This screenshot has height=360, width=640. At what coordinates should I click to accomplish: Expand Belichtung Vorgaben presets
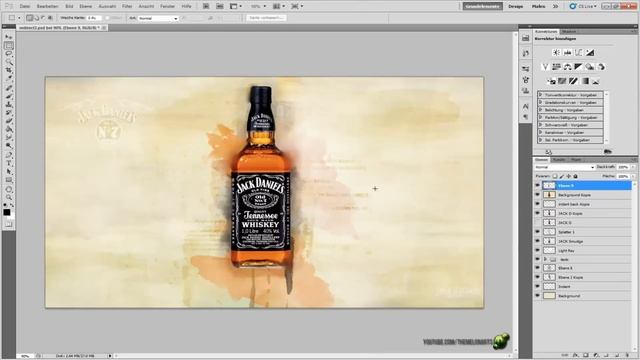[540, 110]
